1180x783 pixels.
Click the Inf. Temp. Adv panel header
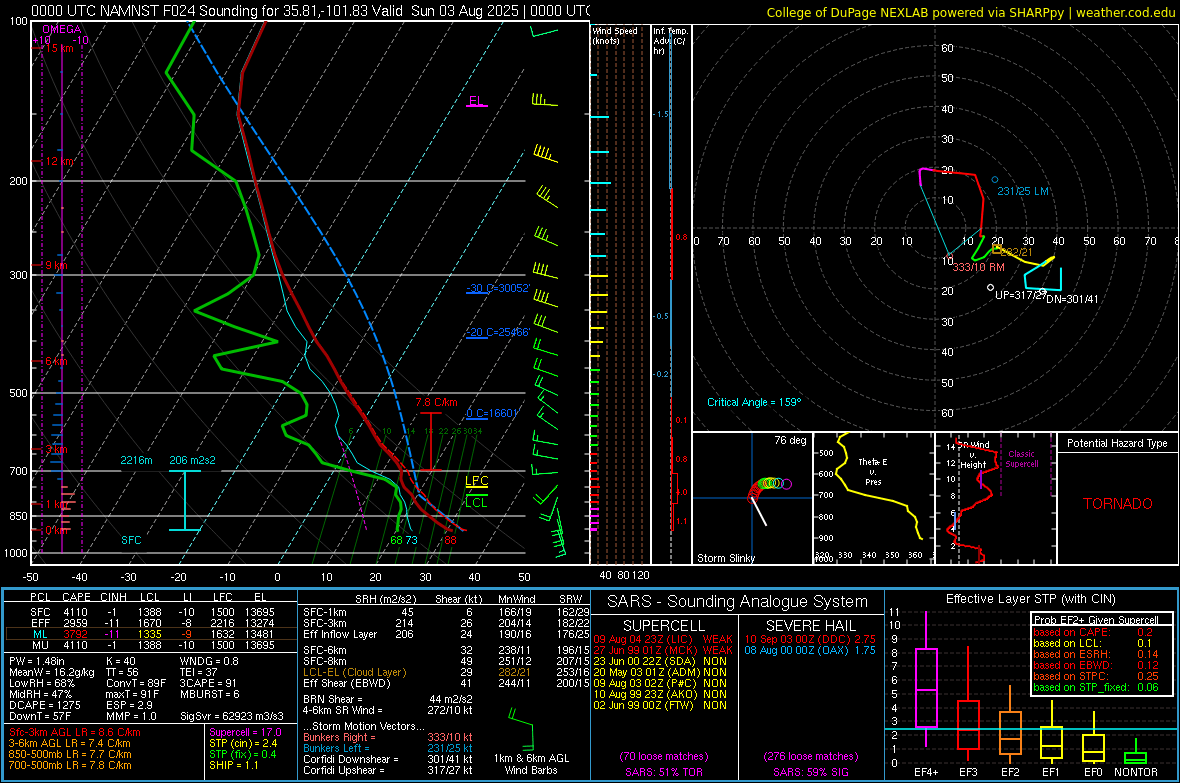[x=670, y=41]
